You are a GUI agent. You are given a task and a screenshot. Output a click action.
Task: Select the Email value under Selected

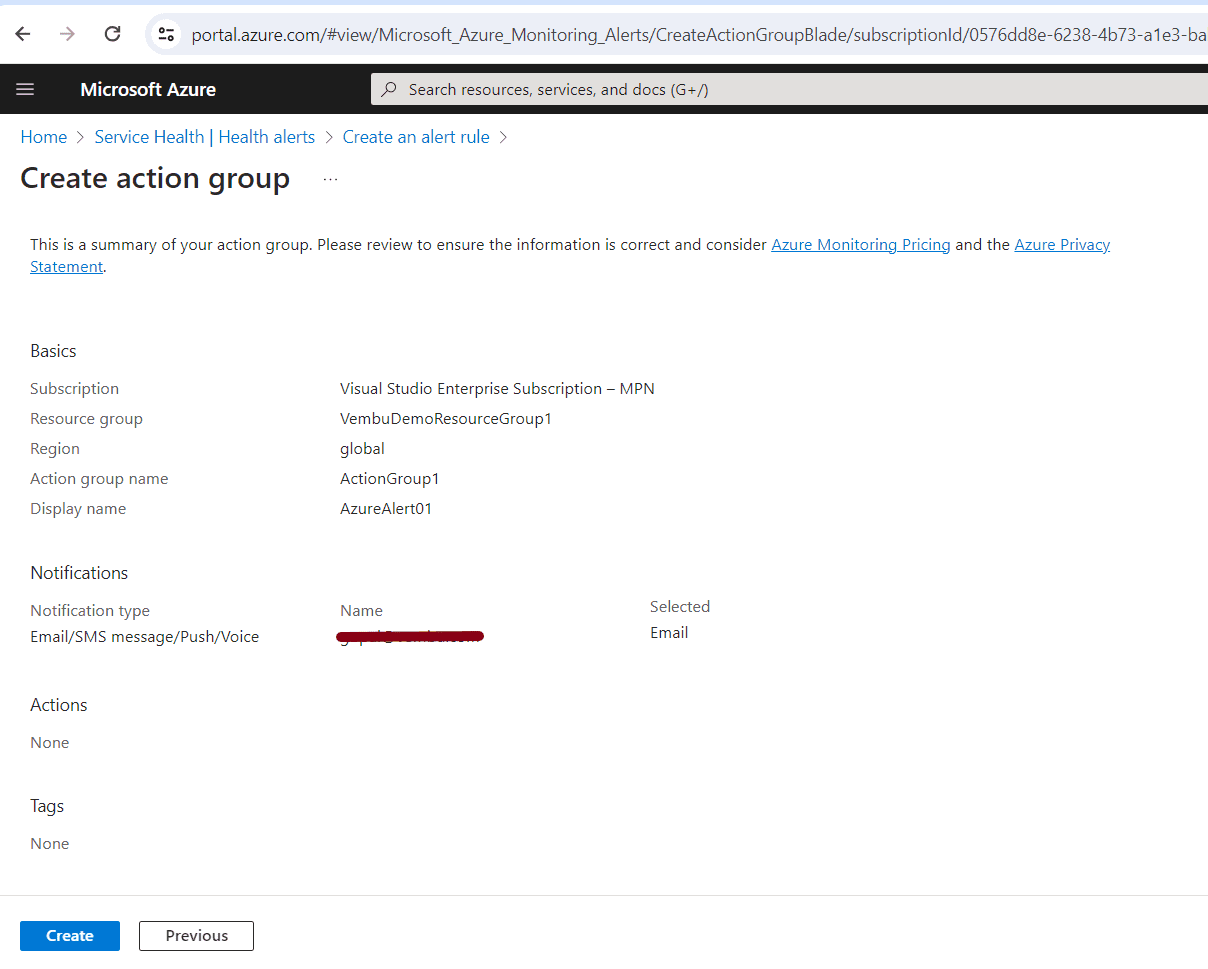[669, 633]
